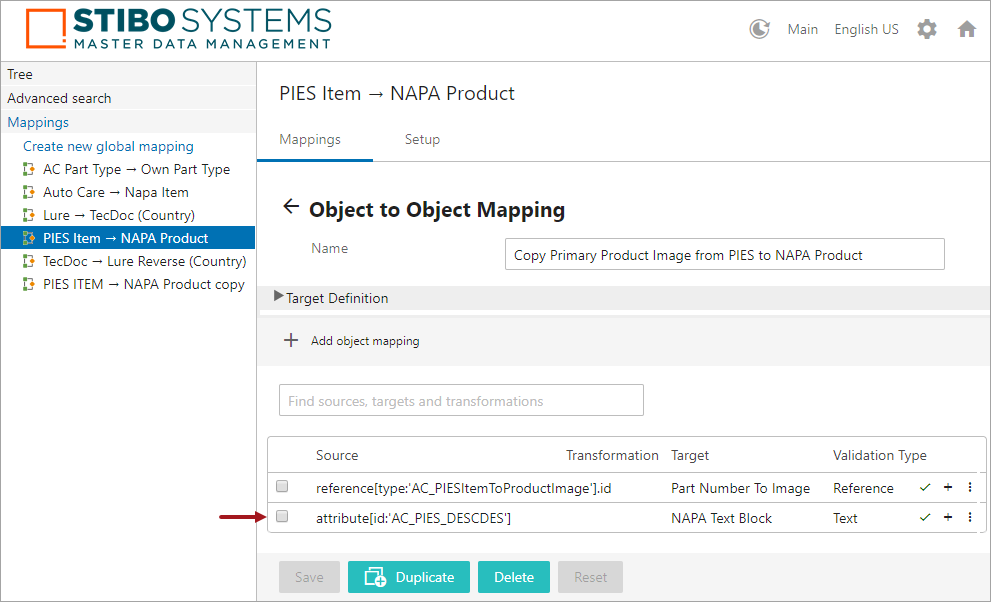Click the Add object mapping label
Viewport: 991px width, 602px height.
pos(365,341)
